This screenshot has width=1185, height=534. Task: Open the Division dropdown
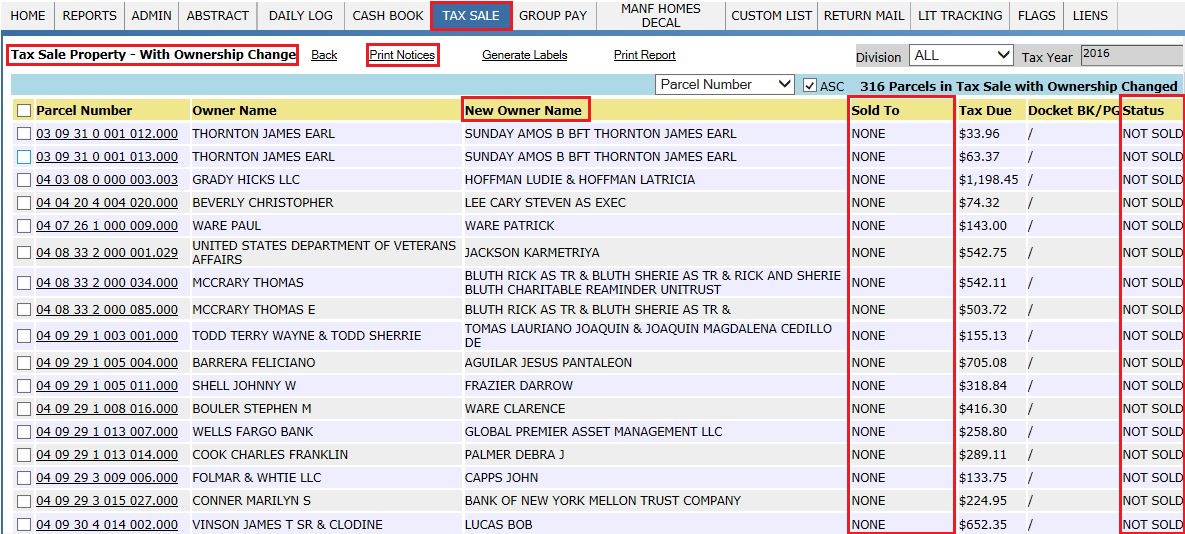tap(960, 56)
